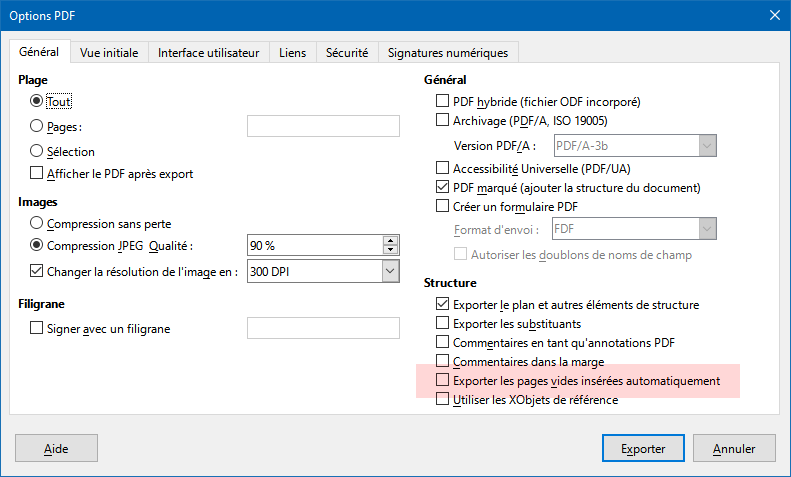Enable Afficher le PDF après export
Image resolution: width=791 pixels, height=477 pixels.
[x=36, y=173]
